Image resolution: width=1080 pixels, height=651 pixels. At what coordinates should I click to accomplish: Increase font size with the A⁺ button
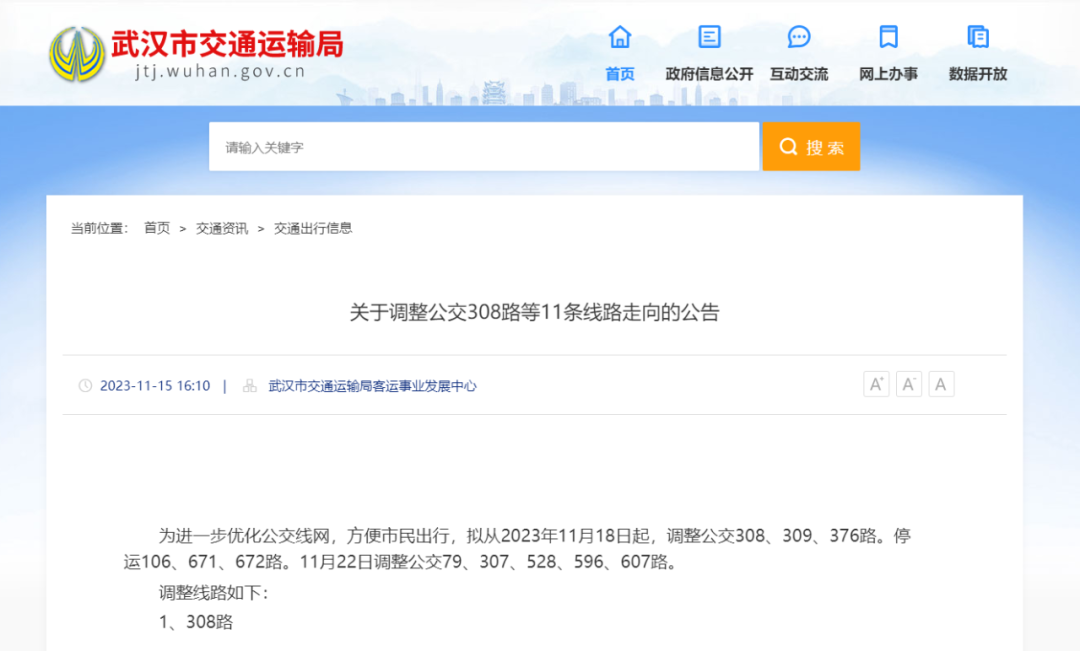tap(876, 383)
